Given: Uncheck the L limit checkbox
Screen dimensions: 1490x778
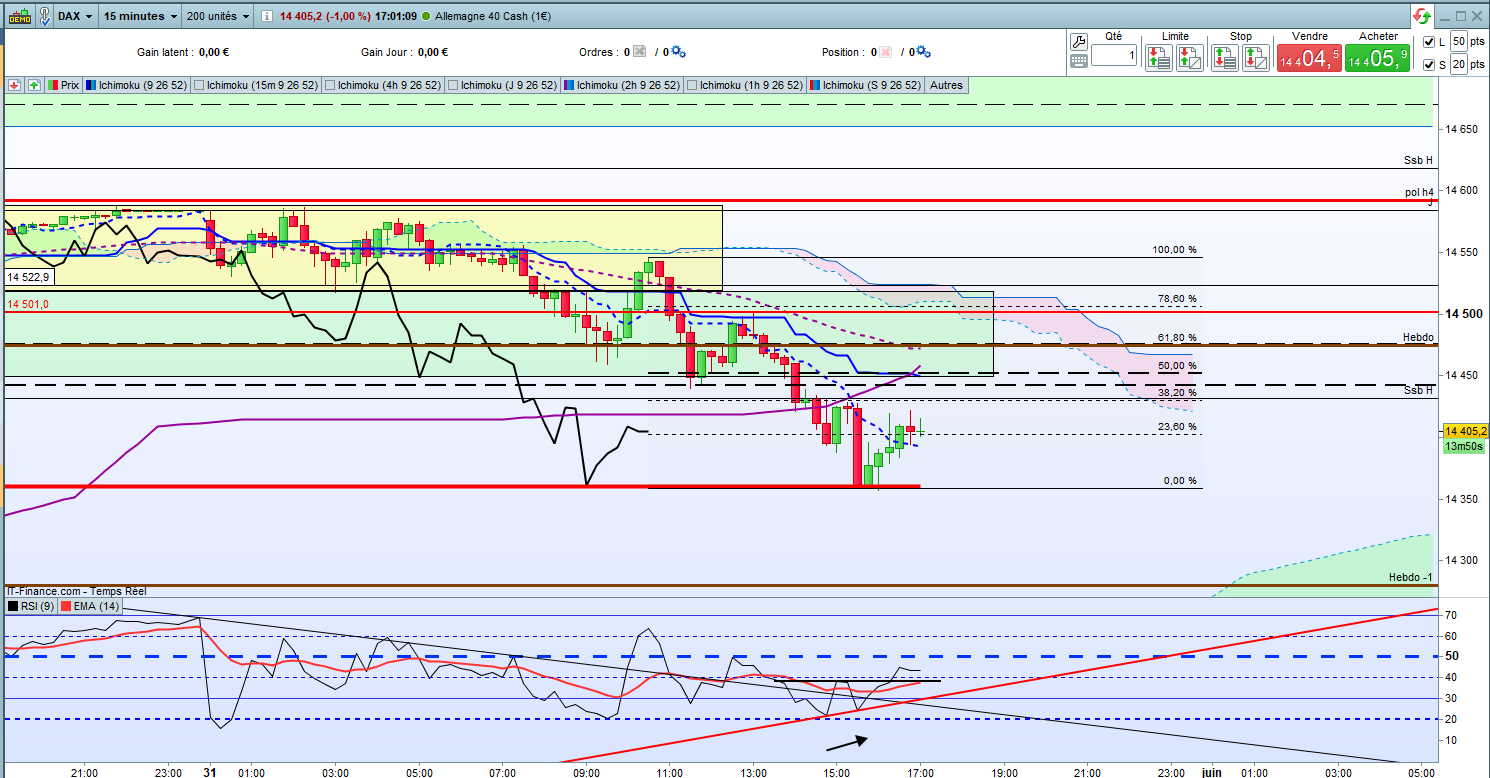Looking at the screenshot, I should coord(1429,42).
